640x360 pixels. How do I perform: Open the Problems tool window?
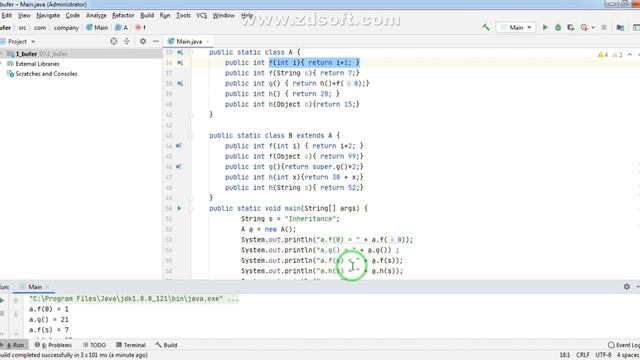click(x=53, y=345)
